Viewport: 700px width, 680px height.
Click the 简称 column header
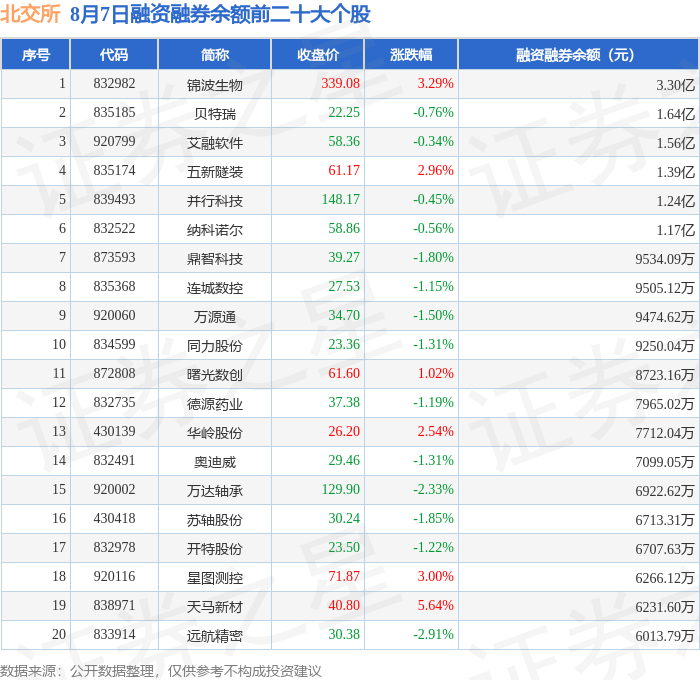[x=215, y=55]
